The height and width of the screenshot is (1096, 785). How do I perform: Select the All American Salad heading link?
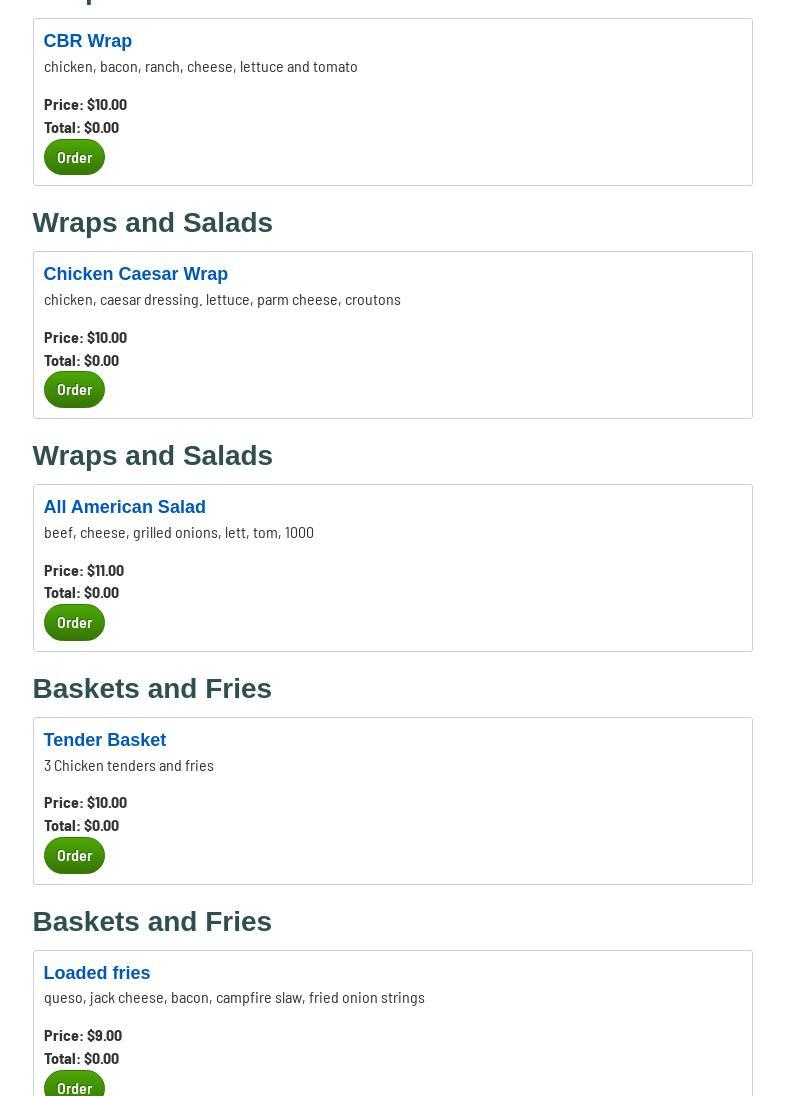pos(125,507)
